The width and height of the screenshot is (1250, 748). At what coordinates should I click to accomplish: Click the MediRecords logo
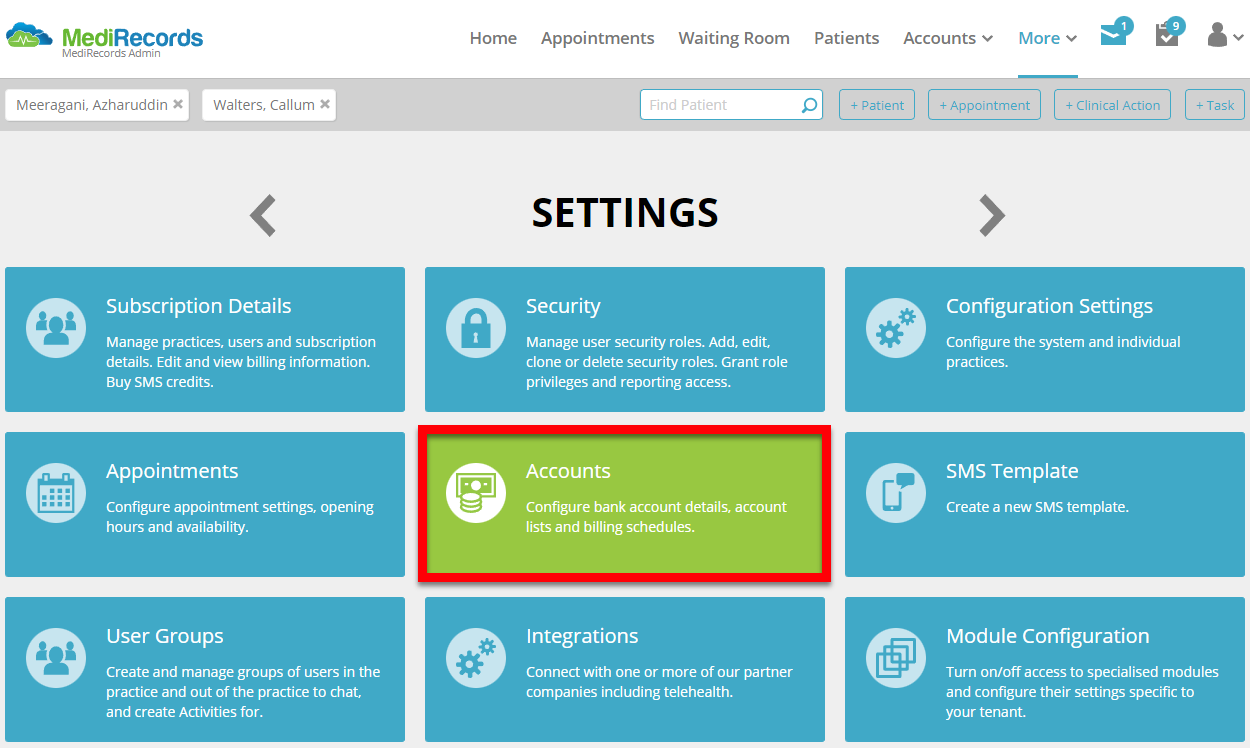coord(104,39)
